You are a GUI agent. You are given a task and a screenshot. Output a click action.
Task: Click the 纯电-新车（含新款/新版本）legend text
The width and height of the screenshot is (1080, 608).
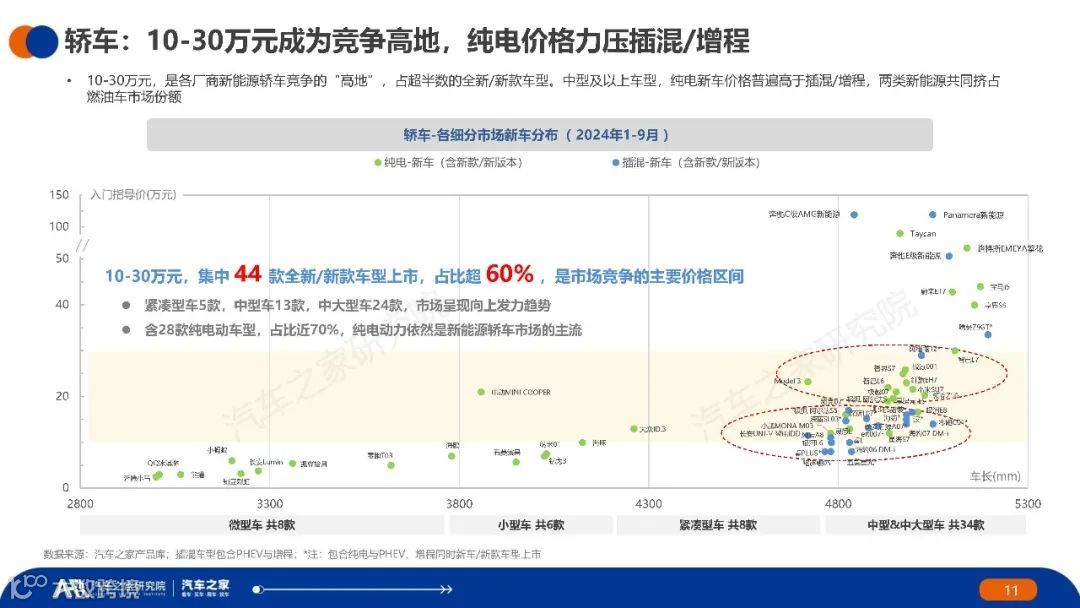pyautogui.click(x=453, y=163)
